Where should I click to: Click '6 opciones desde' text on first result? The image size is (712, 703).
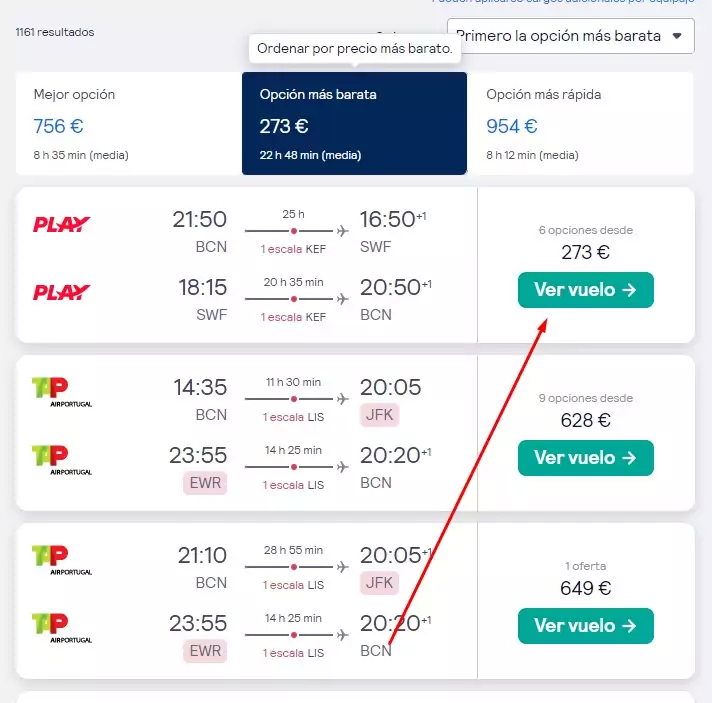pos(586,230)
